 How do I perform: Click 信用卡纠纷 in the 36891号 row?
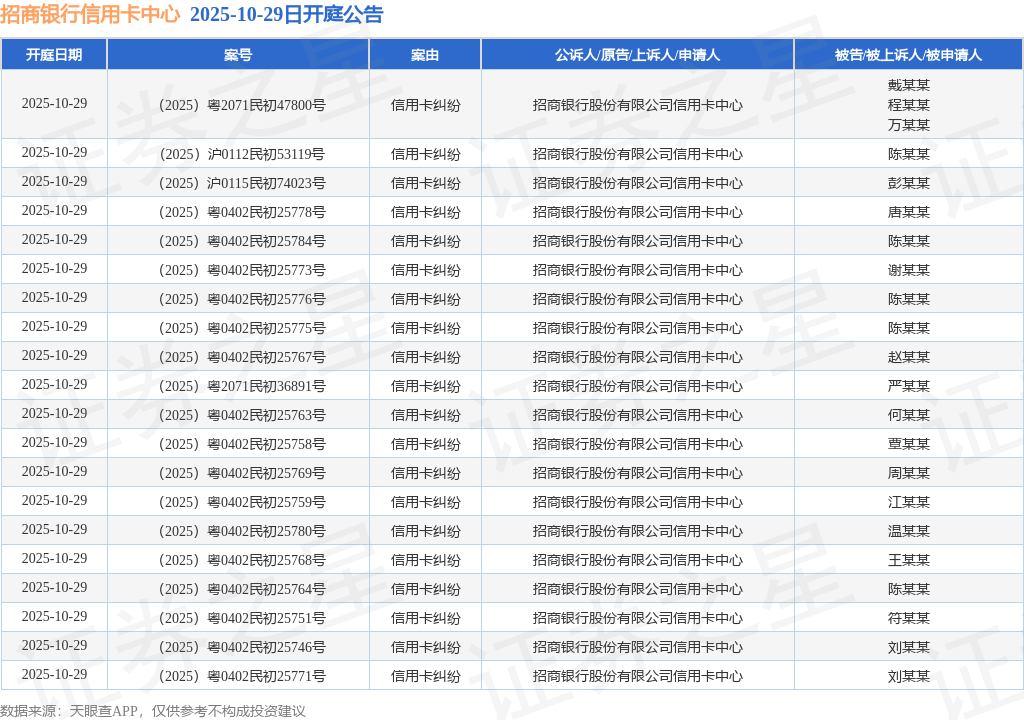[x=425, y=386]
